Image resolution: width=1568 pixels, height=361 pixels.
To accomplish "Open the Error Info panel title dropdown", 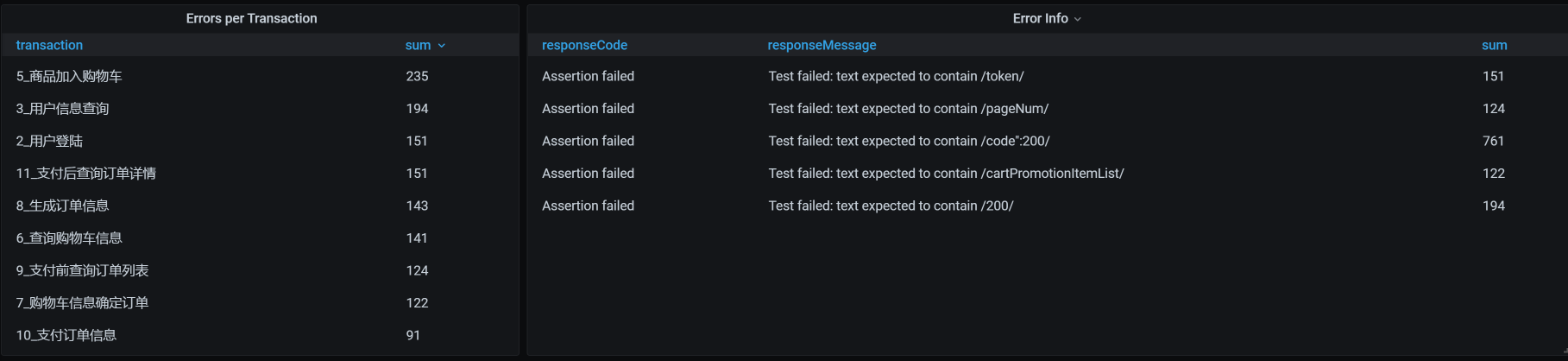I will (1046, 18).
